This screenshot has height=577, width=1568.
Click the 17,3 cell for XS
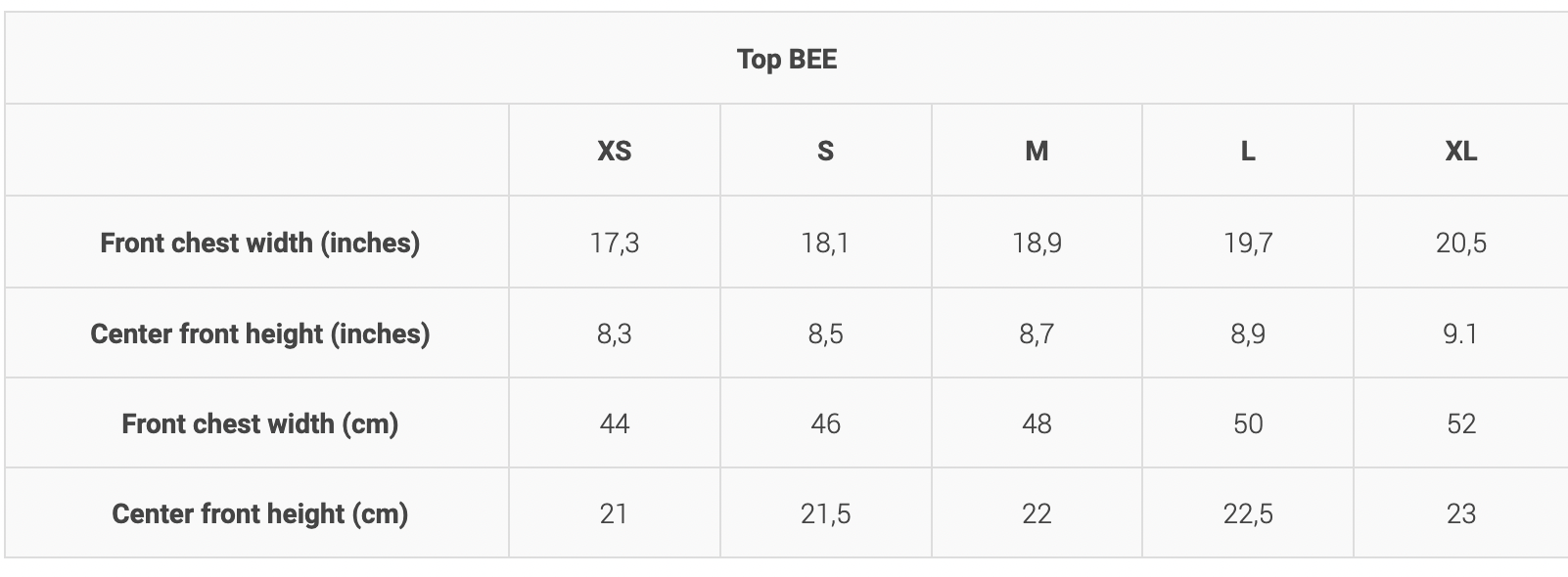click(615, 243)
